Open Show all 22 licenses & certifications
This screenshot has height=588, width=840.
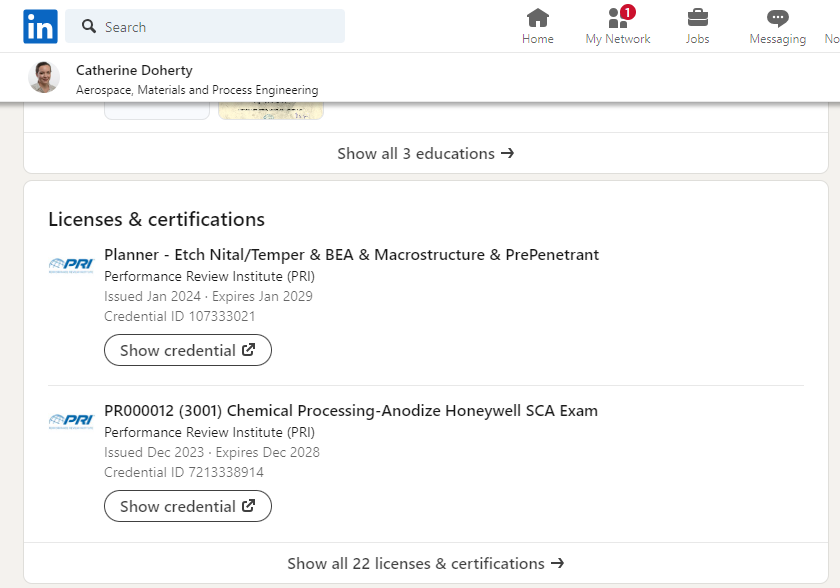tap(426, 563)
